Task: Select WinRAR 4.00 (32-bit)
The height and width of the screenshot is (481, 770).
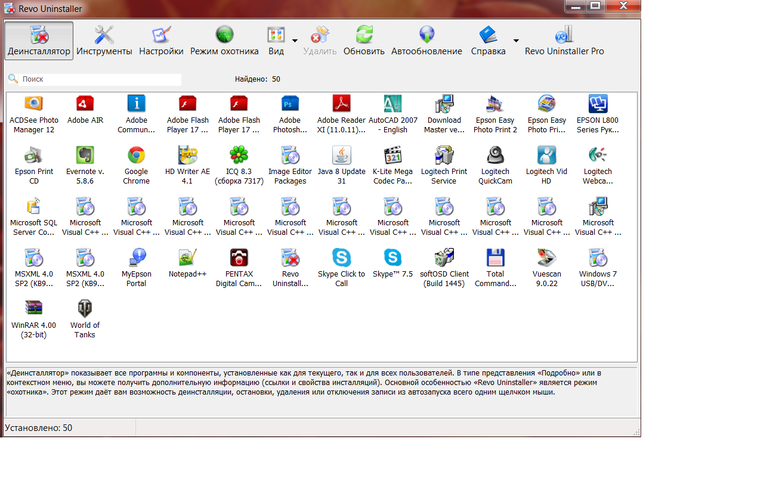Action: point(34,320)
